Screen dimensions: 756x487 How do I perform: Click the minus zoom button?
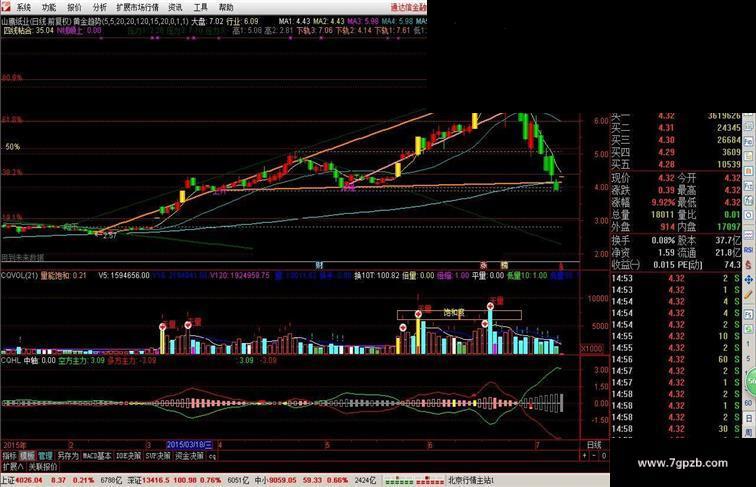click(x=594, y=456)
